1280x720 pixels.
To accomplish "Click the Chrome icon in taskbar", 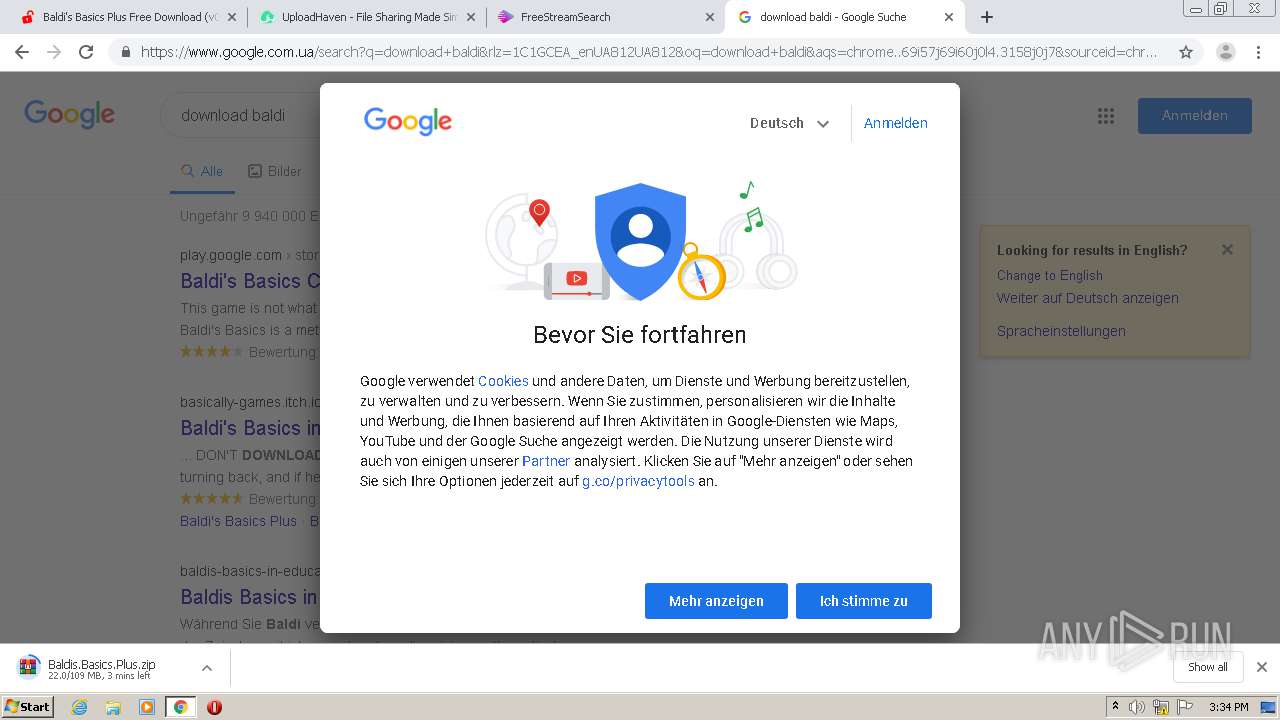I will pos(180,707).
